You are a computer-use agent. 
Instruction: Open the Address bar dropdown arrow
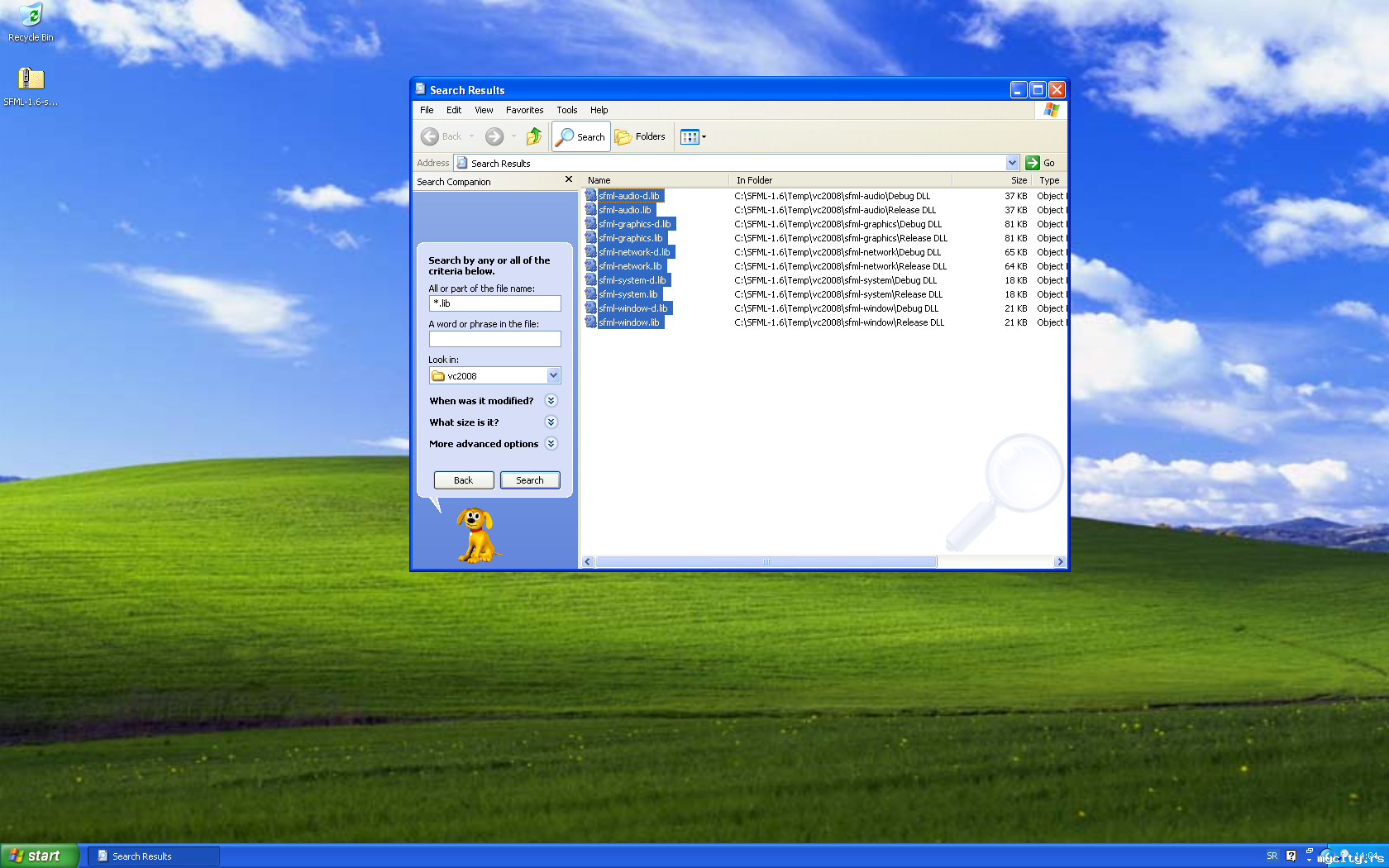click(1012, 163)
